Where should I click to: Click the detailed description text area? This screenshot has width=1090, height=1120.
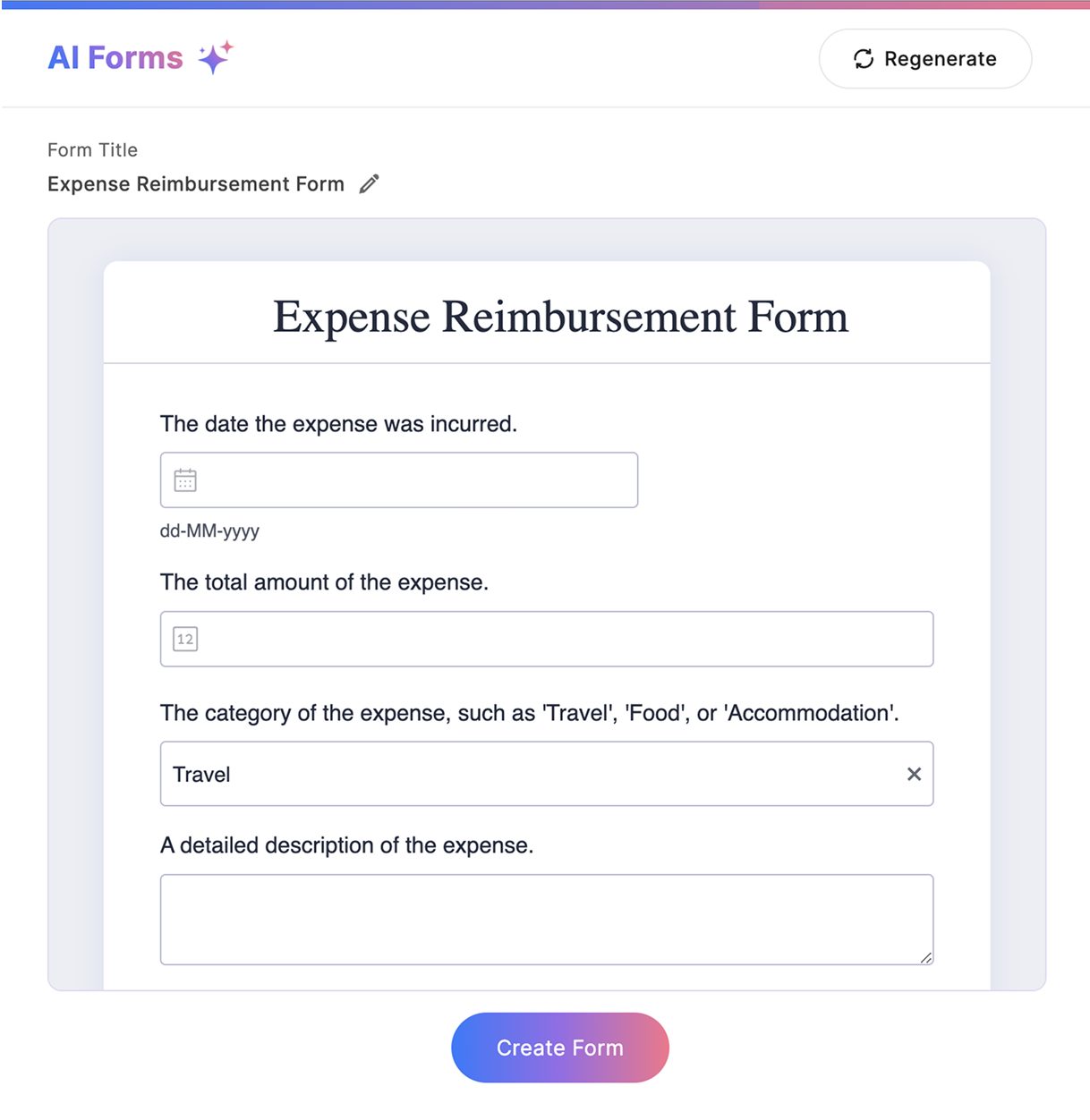click(546, 919)
